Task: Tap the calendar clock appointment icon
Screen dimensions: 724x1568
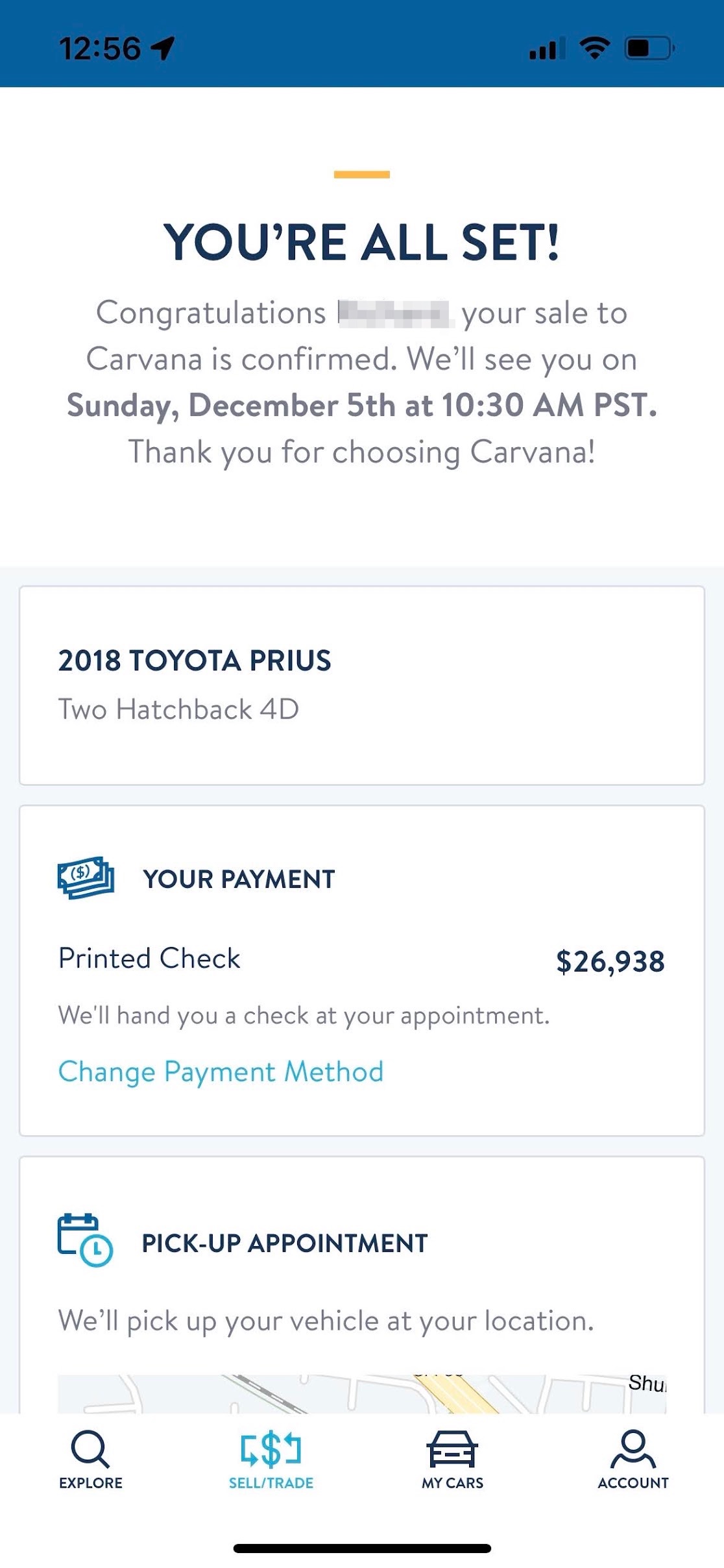Action: click(86, 1240)
